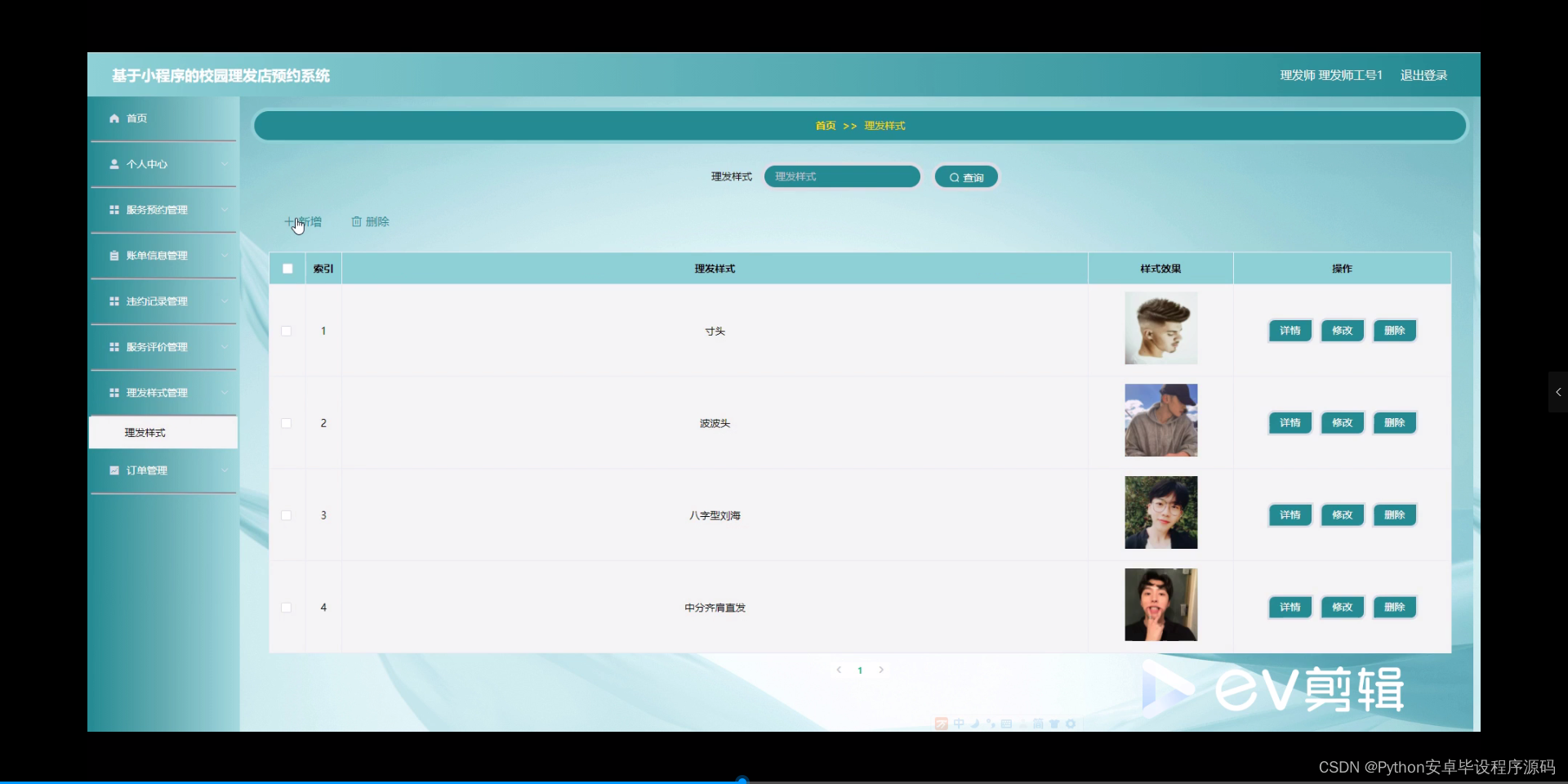Click 修改 for 中分齐肩直发 row
The width and height of the screenshot is (1568, 784).
pos(1343,608)
